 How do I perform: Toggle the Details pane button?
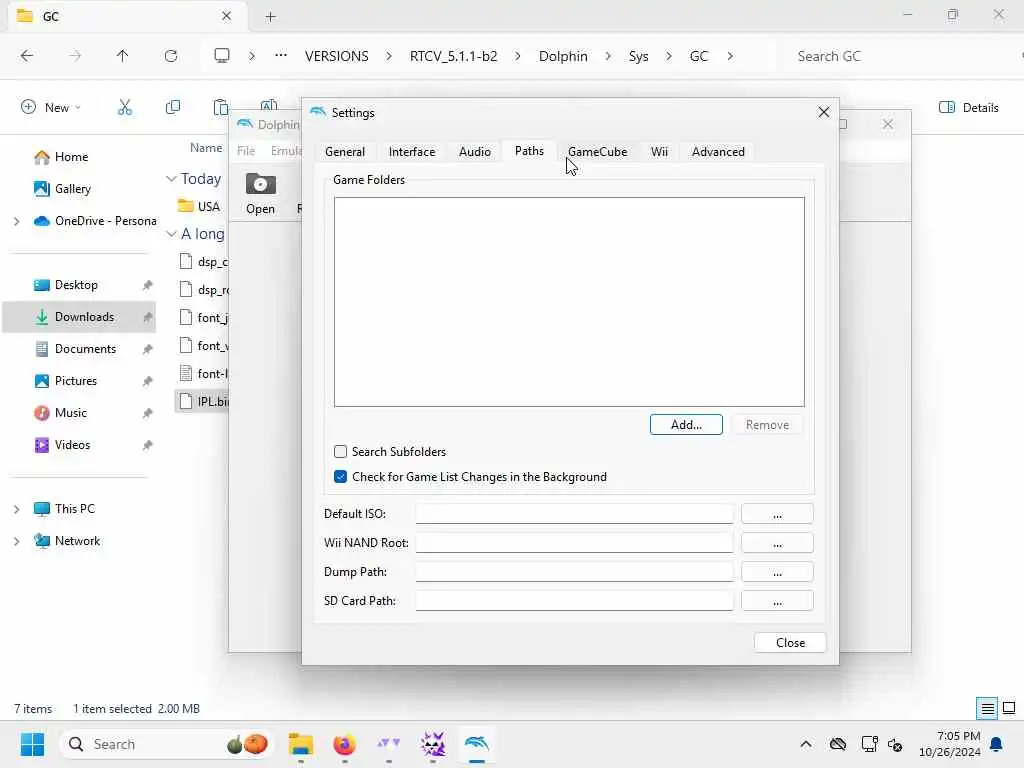(968, 108)
